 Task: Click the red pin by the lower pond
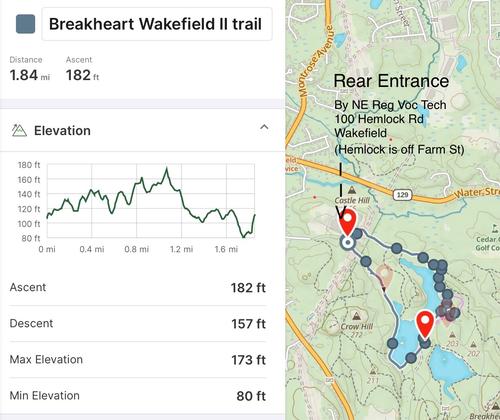point(425,324)
